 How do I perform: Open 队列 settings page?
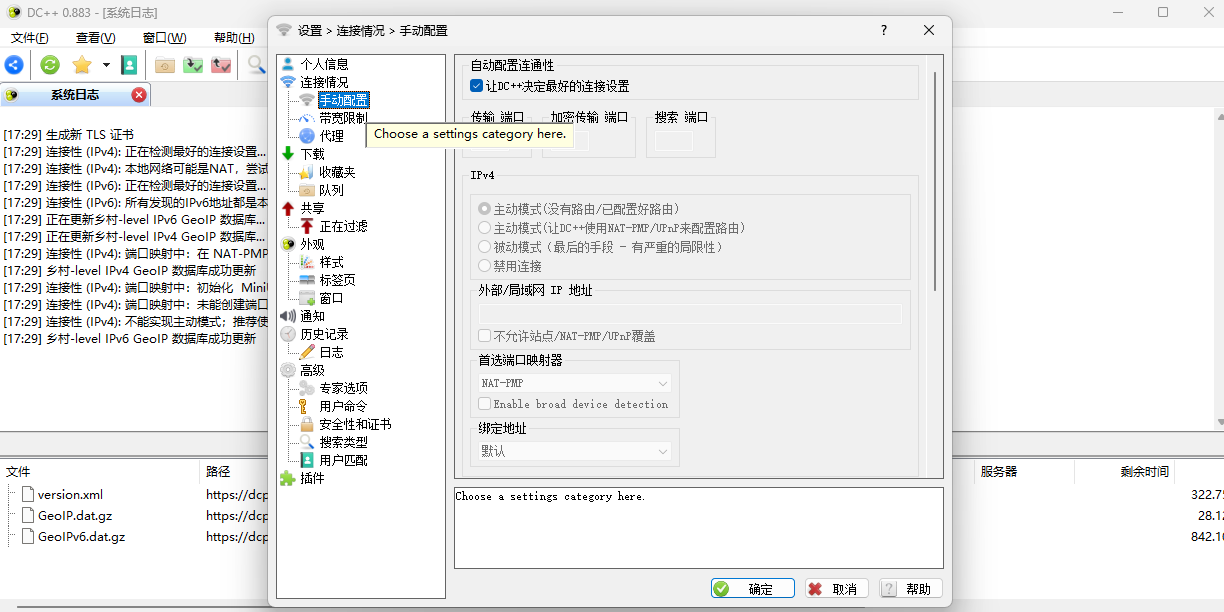coord(331,190)
